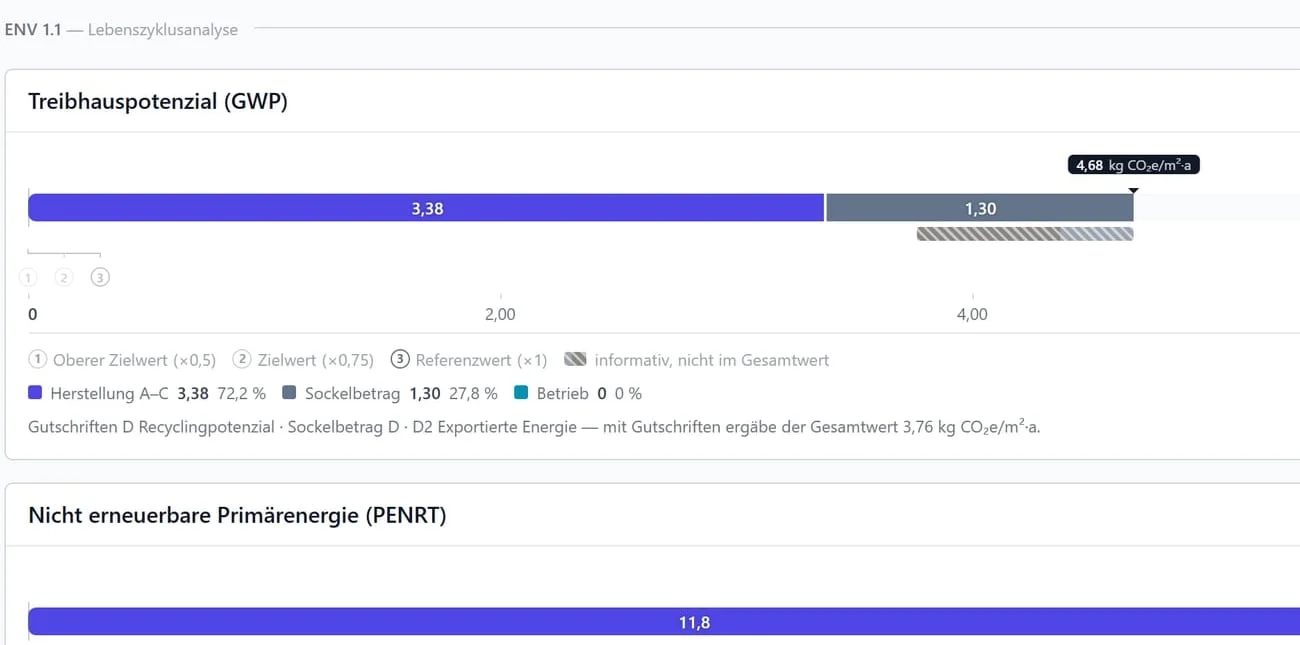The width and height of the screenshot is (1300, 645).
Task: Click the Treibhauspotenzial (GWP) card title
Action: coord(158,101)
